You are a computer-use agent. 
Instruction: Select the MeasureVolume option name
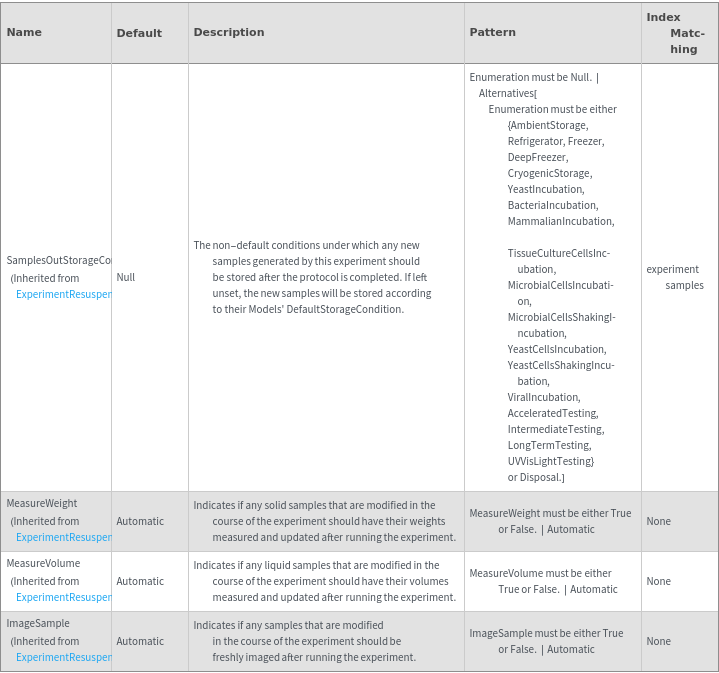[x=43, y=563]
